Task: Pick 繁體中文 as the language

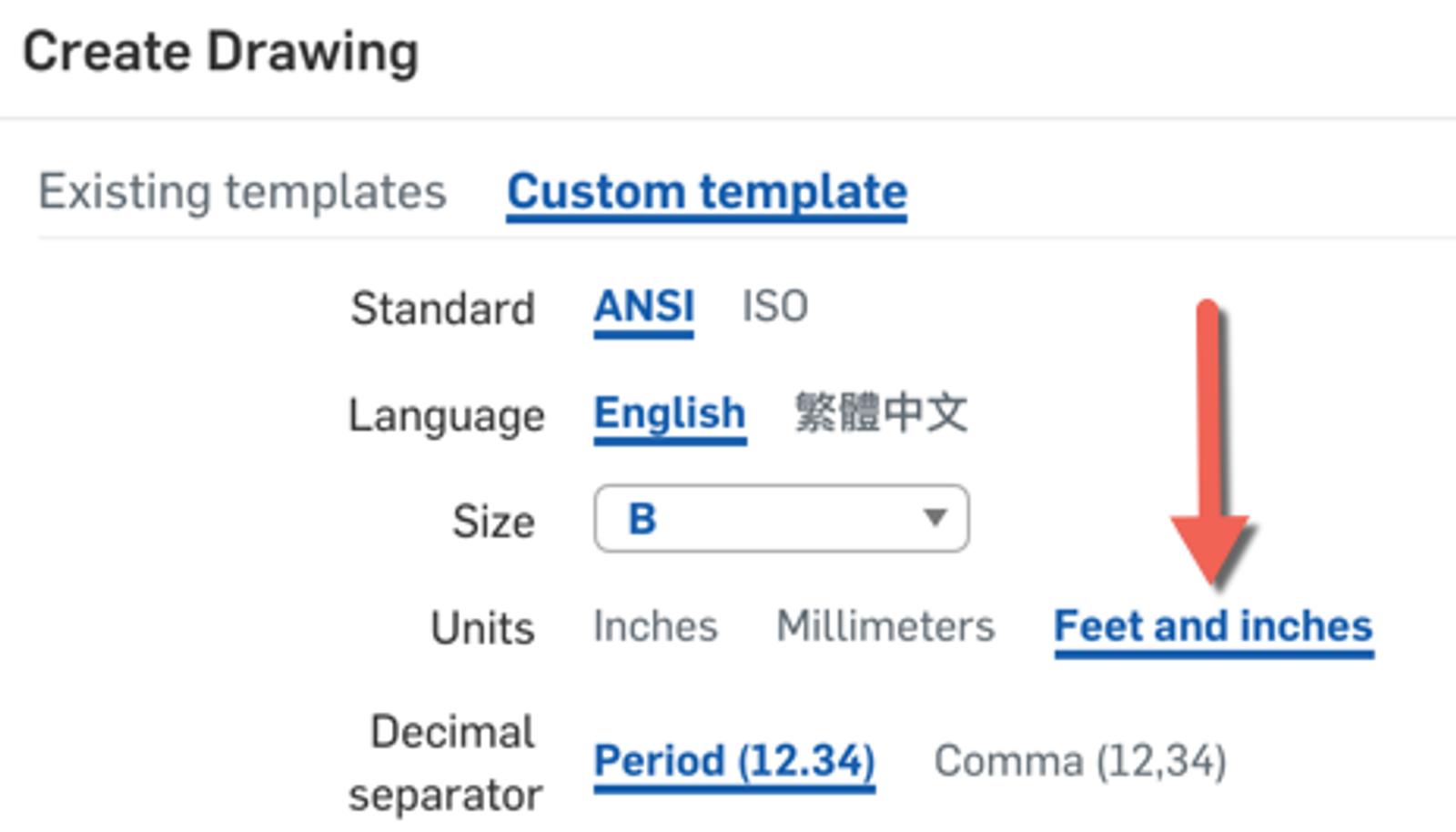Action: coord(880,413)
